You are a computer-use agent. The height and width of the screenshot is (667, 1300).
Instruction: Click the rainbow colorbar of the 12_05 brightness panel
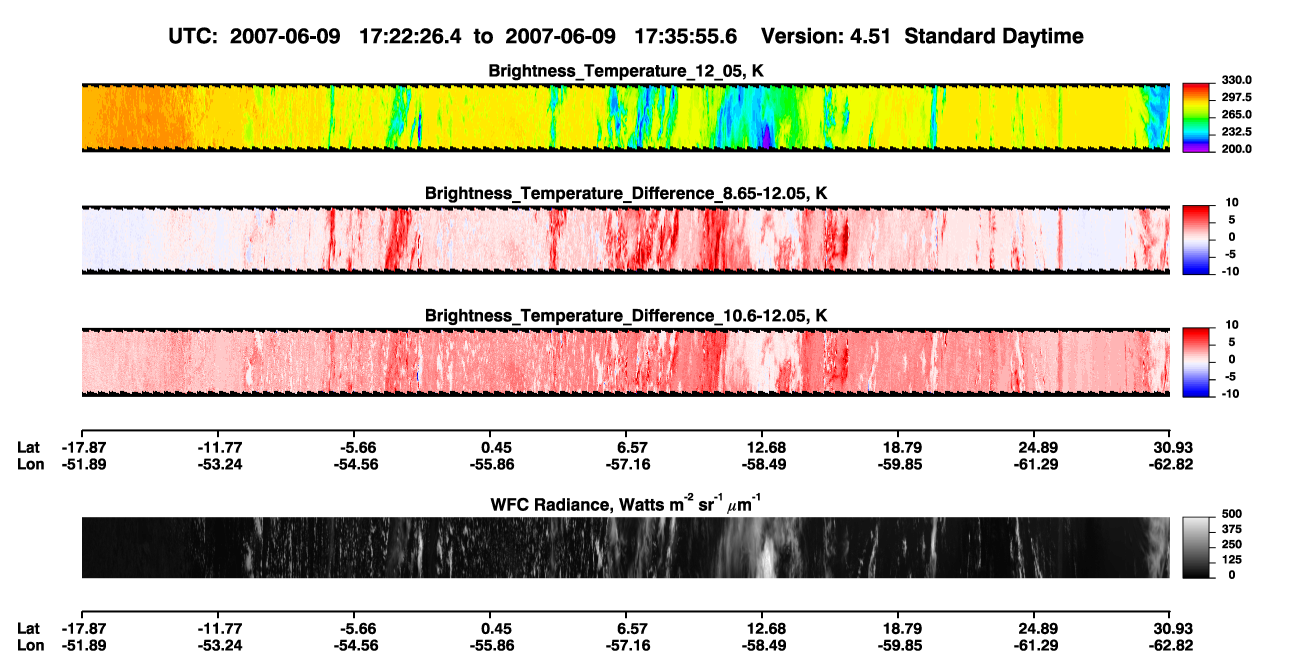(1196, 117)
